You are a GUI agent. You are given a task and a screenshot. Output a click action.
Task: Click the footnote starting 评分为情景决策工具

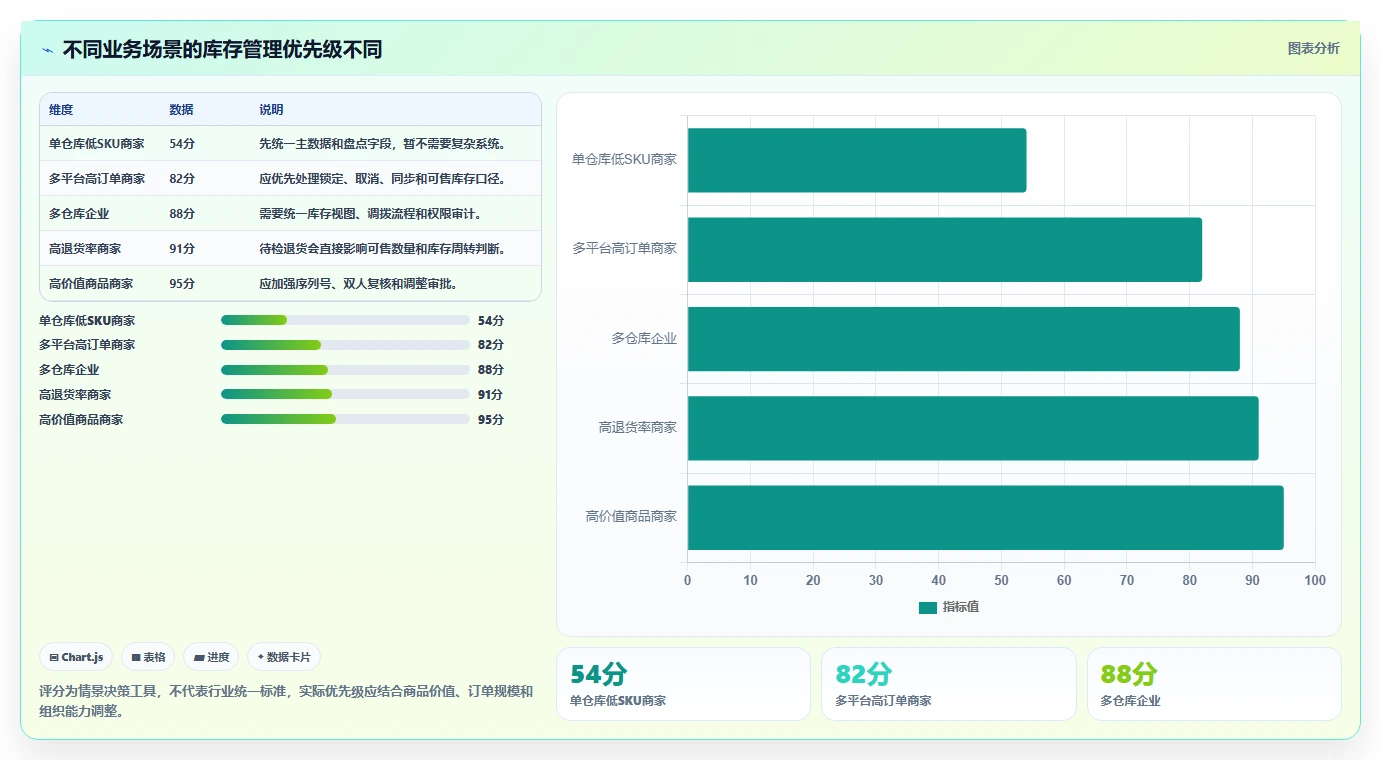[x=286, y=701]
